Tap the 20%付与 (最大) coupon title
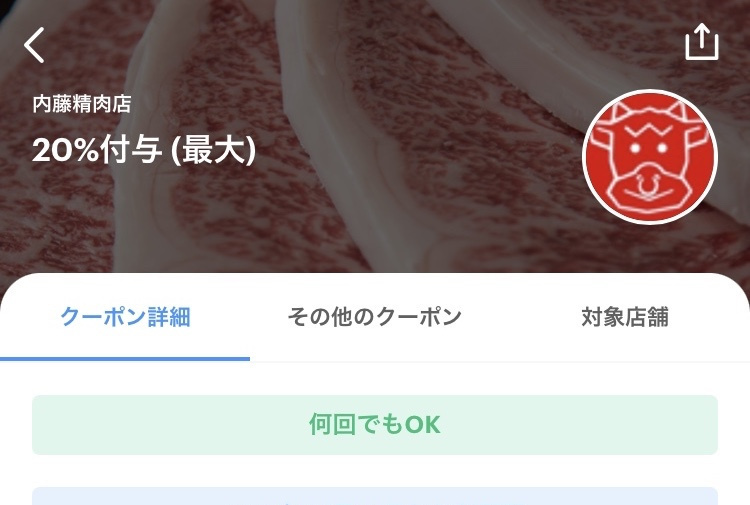 tap(144, 150)
